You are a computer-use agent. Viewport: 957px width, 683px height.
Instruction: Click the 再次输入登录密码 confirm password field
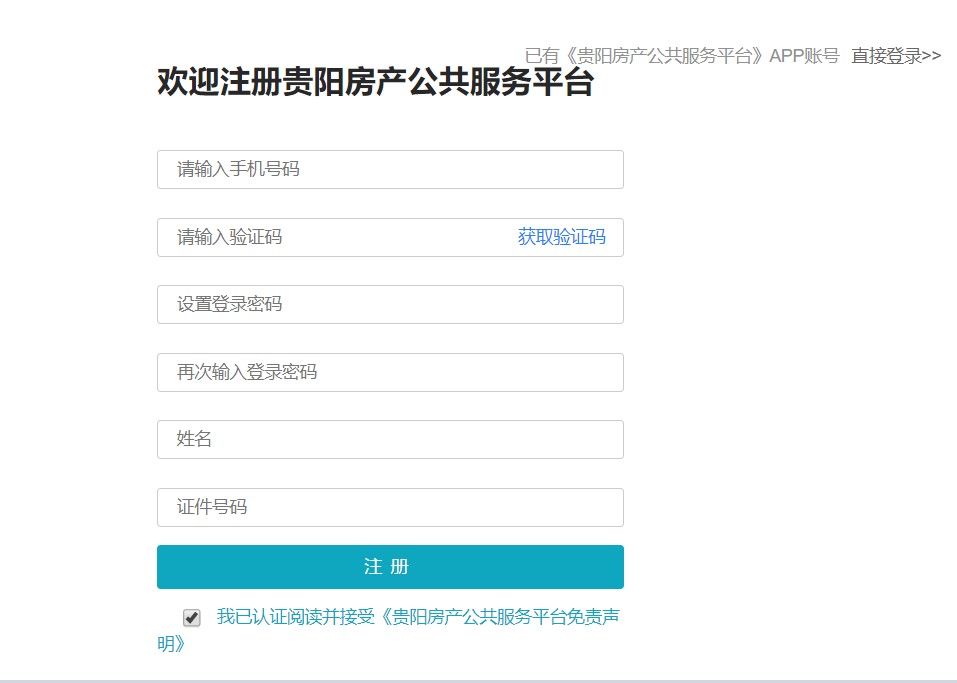(x=390, y=372)
